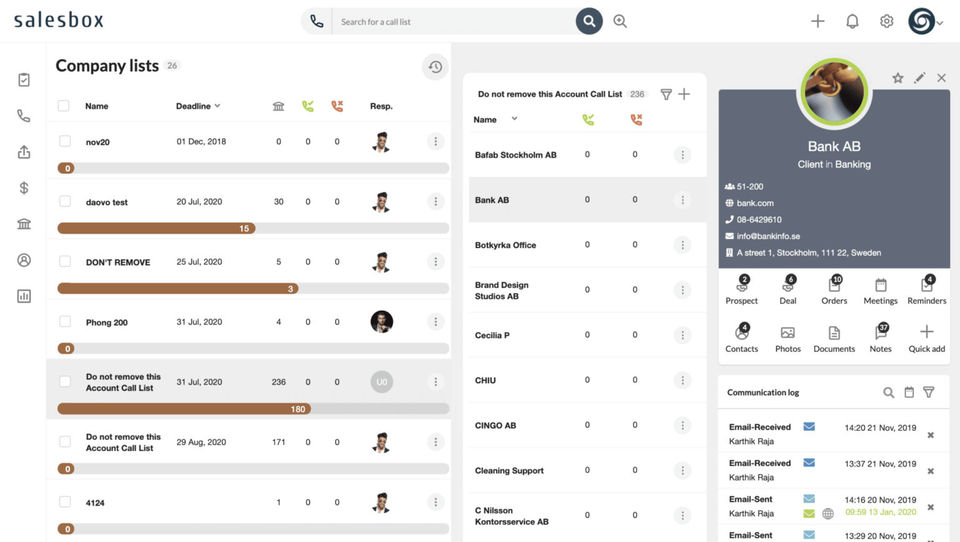Add an account with the plus icon in call list
This screenshot has height=542, width=960.
tap(684, 94)
